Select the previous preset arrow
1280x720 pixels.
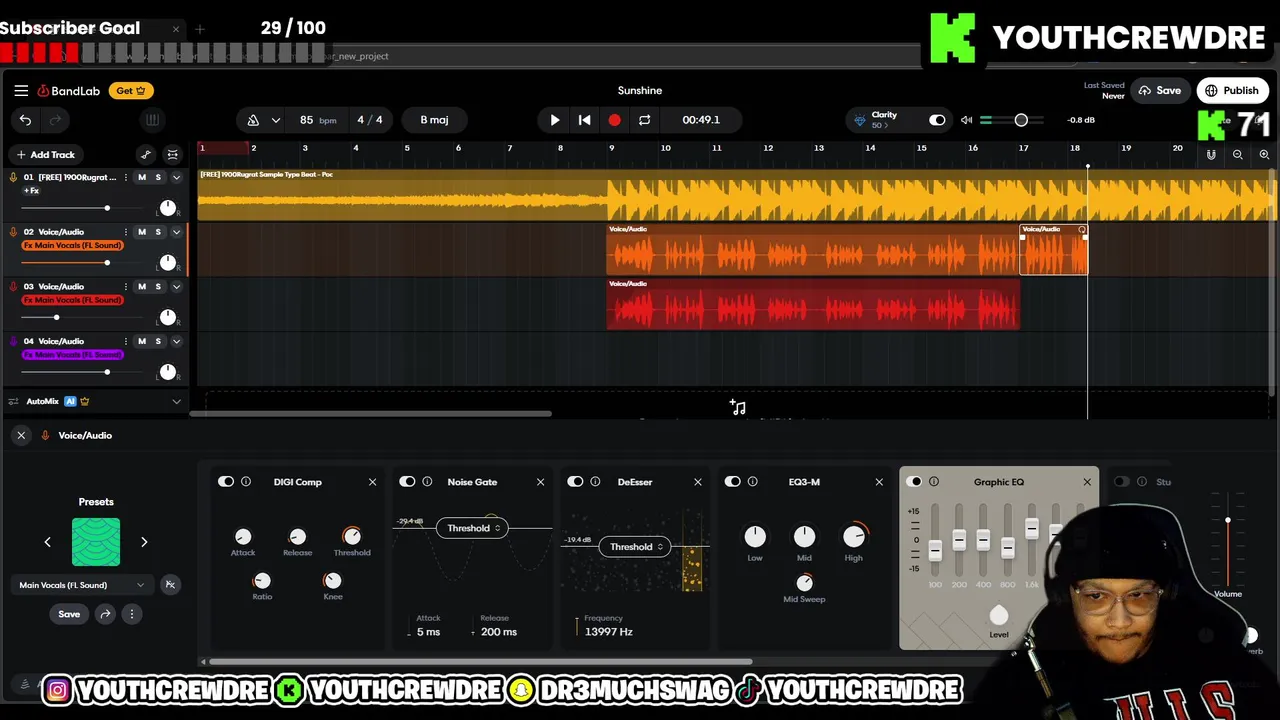[x=47, y=542]
